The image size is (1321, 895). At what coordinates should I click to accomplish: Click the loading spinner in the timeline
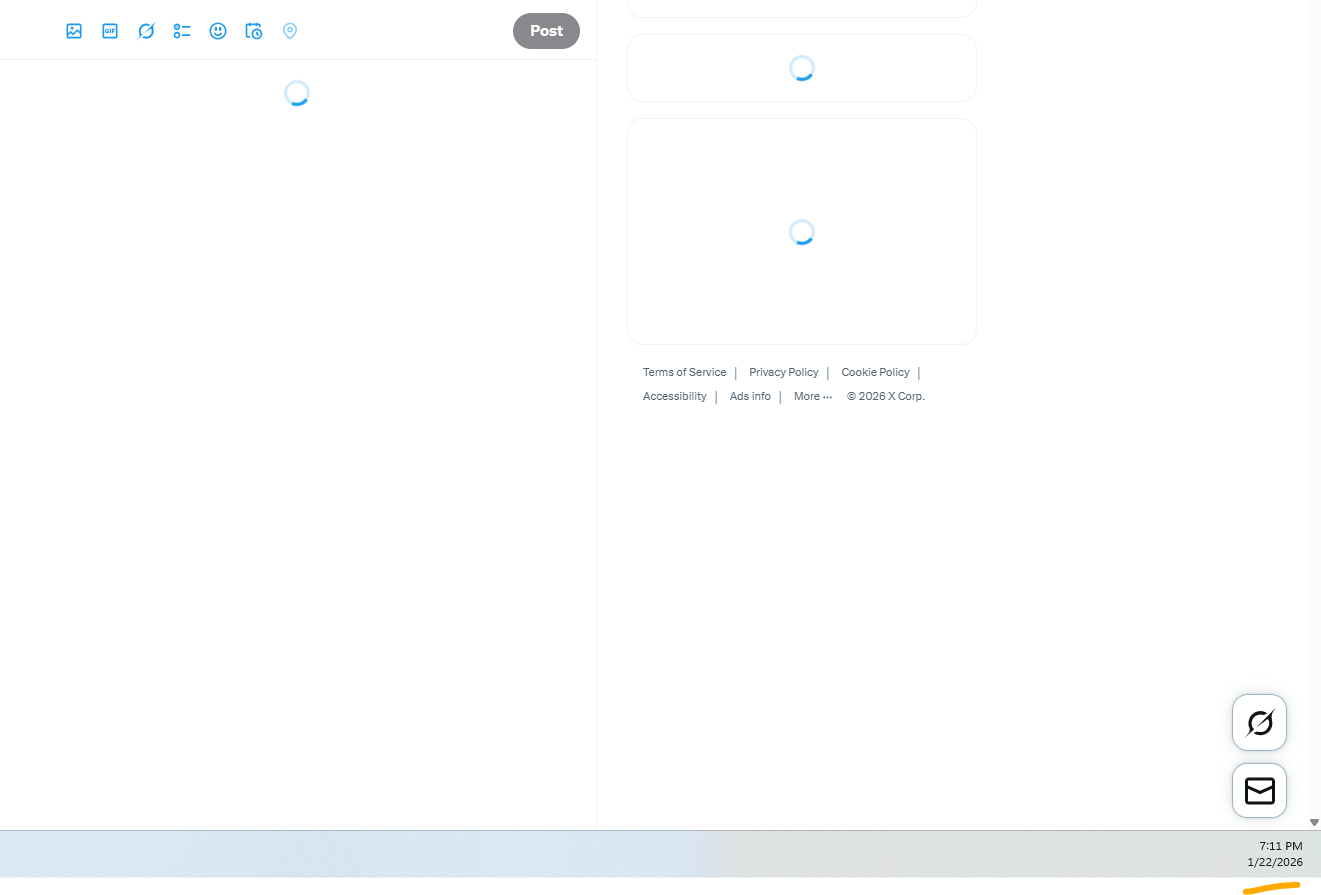pos(297,94)
